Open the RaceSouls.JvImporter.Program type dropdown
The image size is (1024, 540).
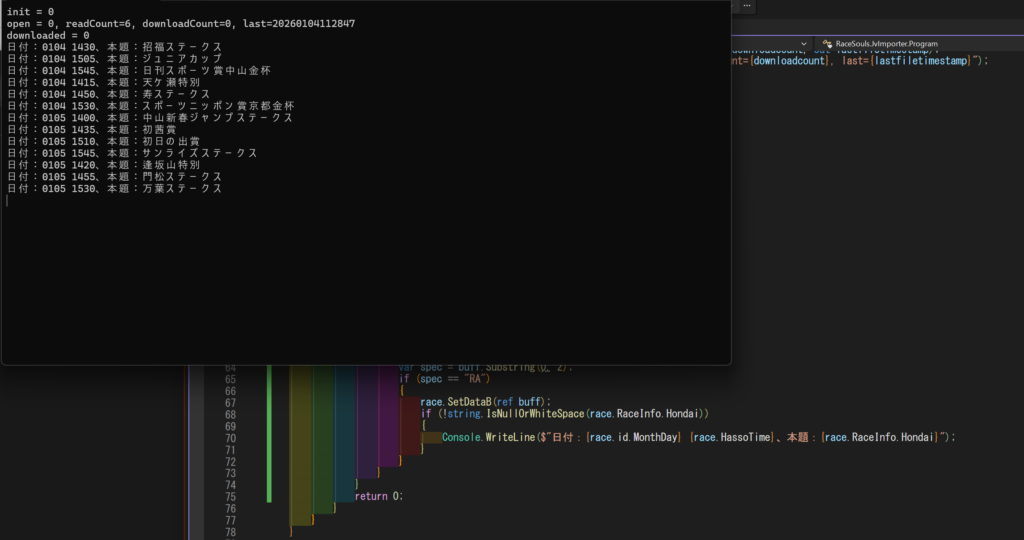[x=886, y=44]
